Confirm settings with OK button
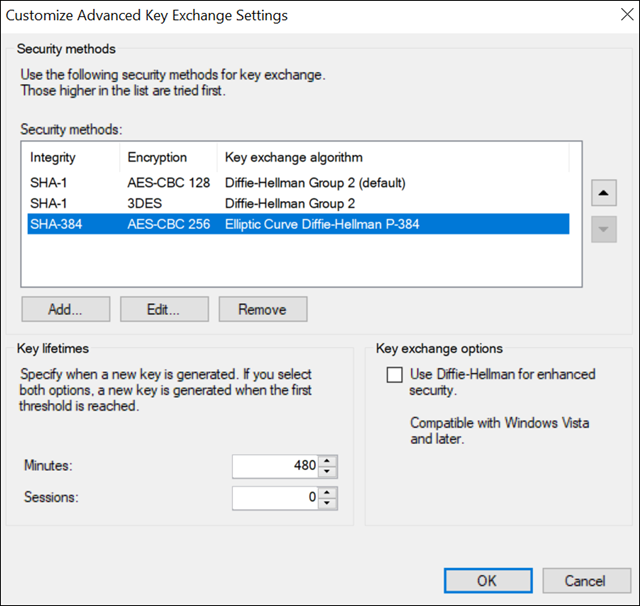The image size is (640, 606). (x=488, y=581)
